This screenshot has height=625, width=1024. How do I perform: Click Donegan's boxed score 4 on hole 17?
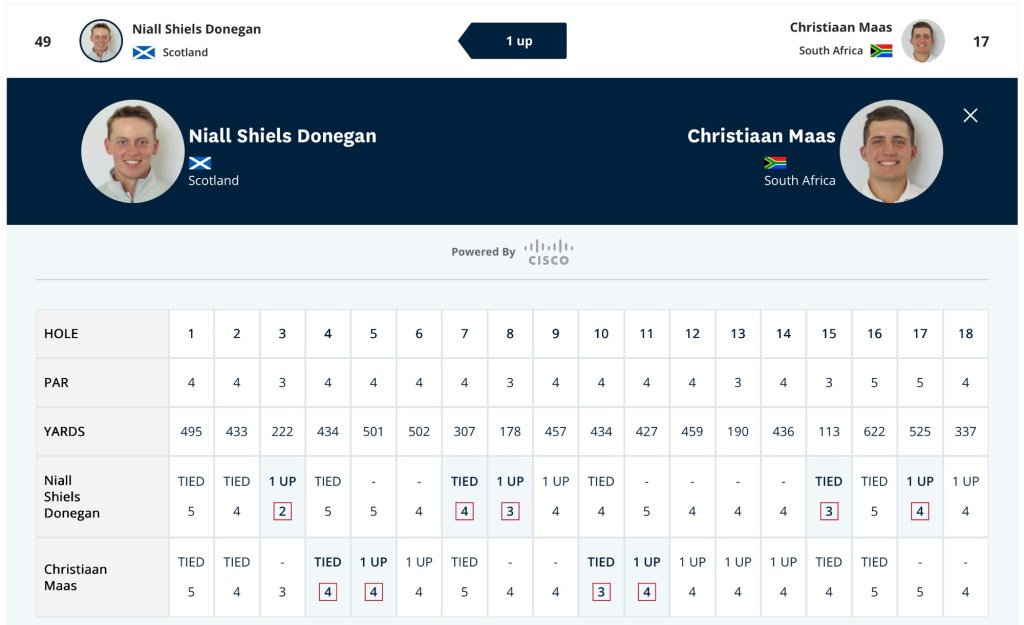click(920, 512)
